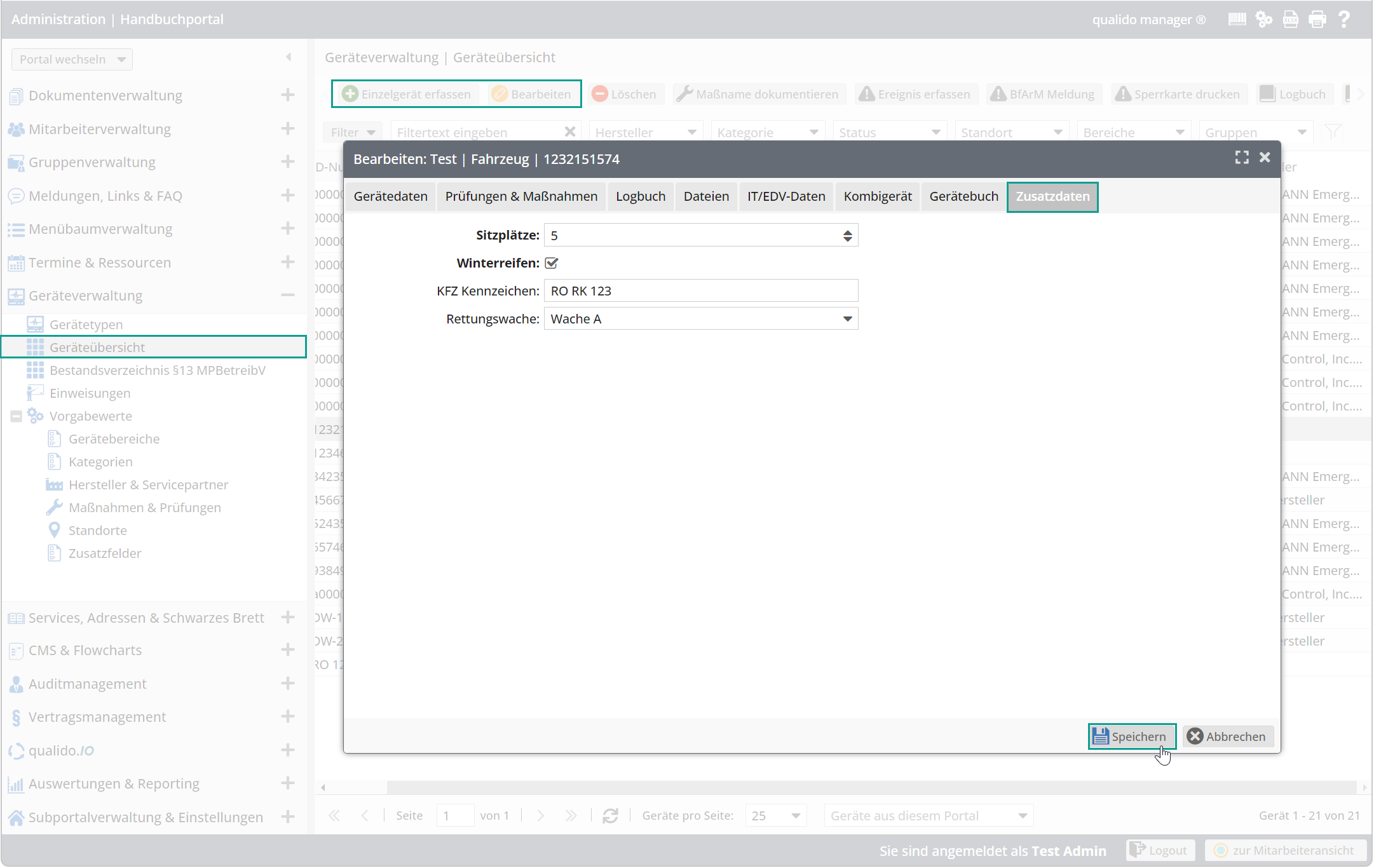Viewport: 1374px width, 868px height.
Task: Uncheck the Winterreifen checkbox
Action: coord(552,263)
